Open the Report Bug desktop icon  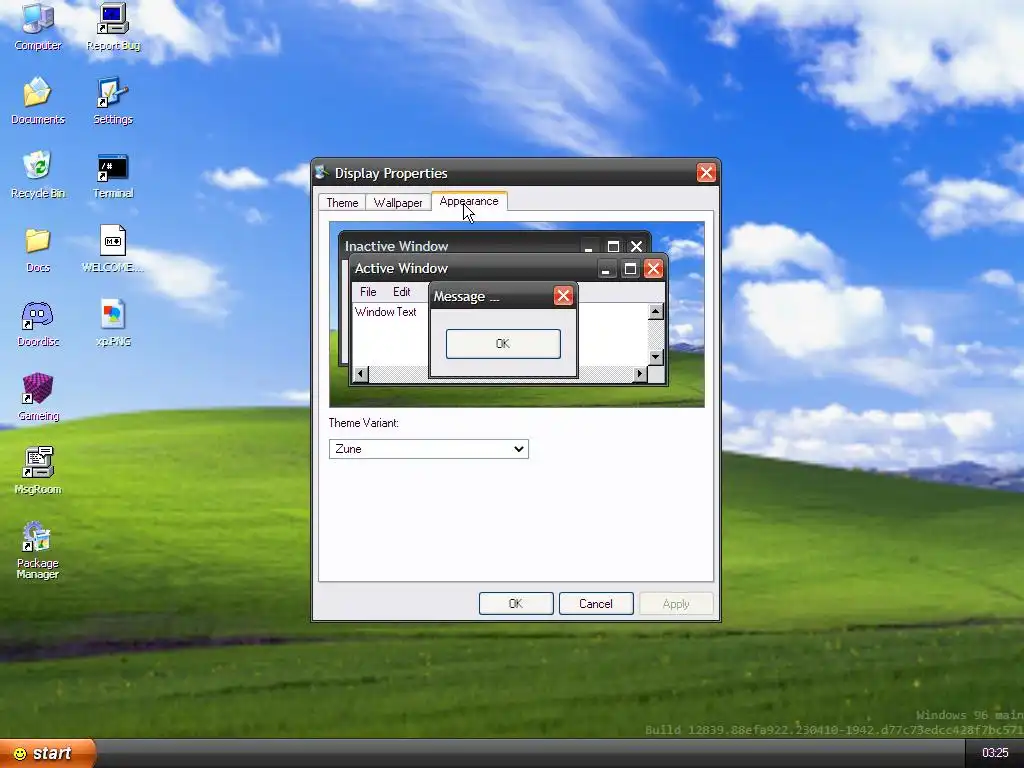[x=113, y=26]
